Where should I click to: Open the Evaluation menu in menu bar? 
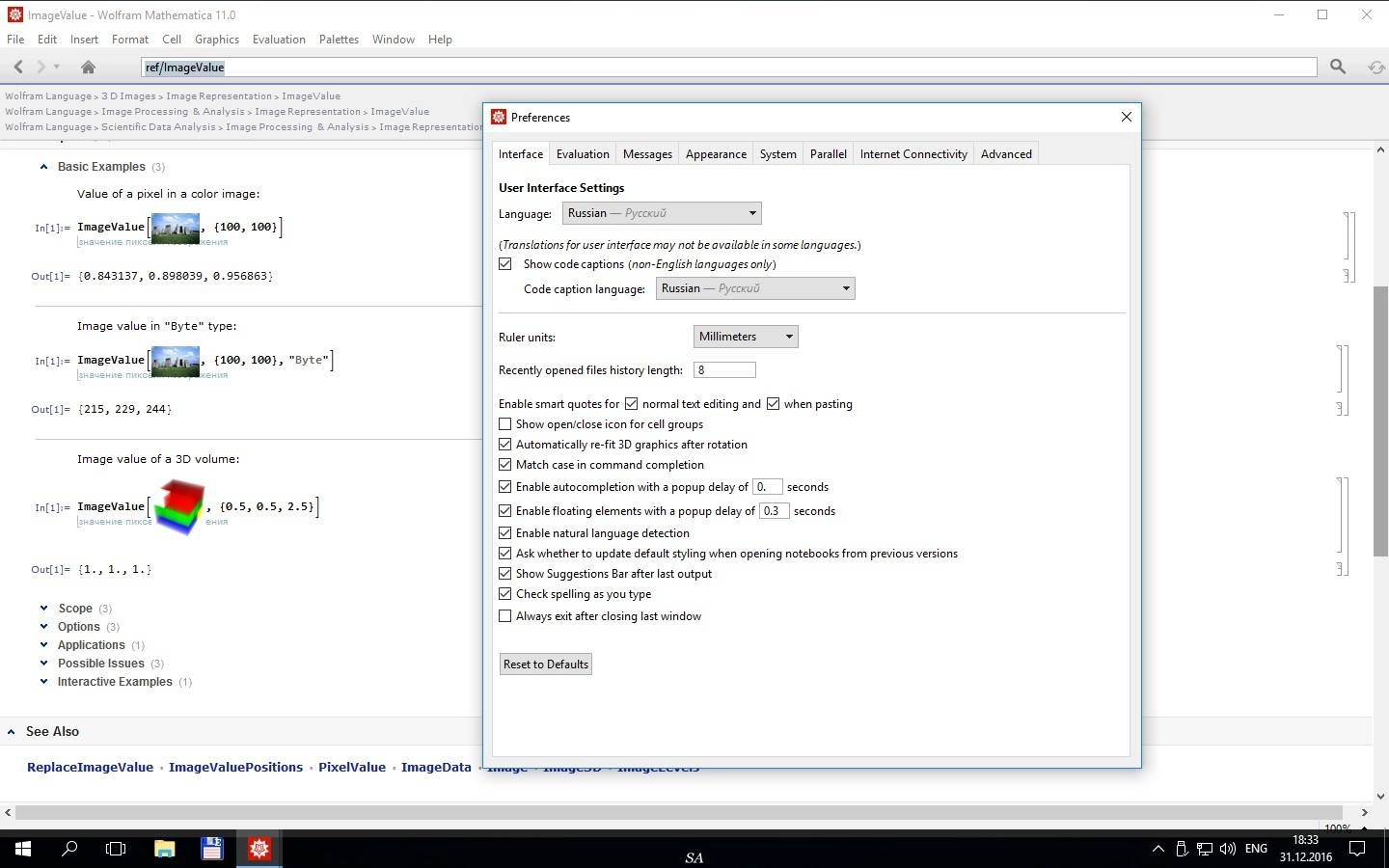coord(279,40)
